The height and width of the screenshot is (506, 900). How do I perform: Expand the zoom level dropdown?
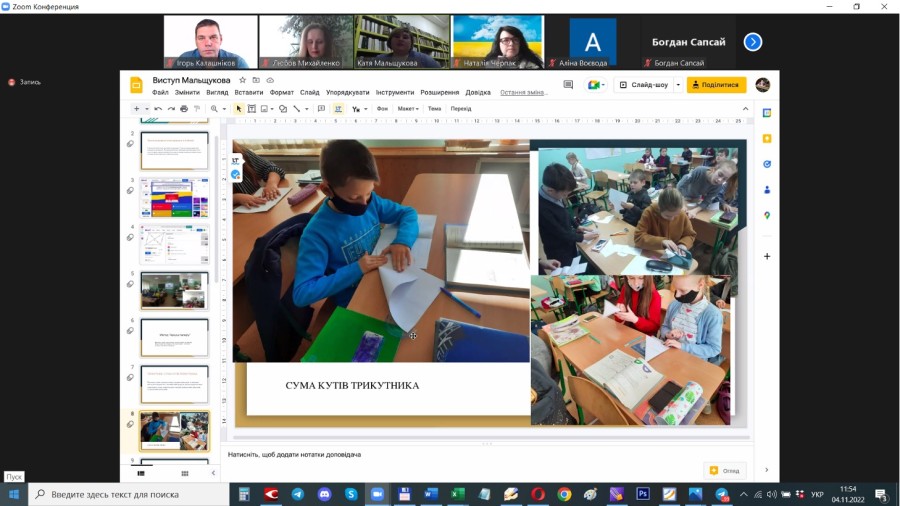[224, 108]
